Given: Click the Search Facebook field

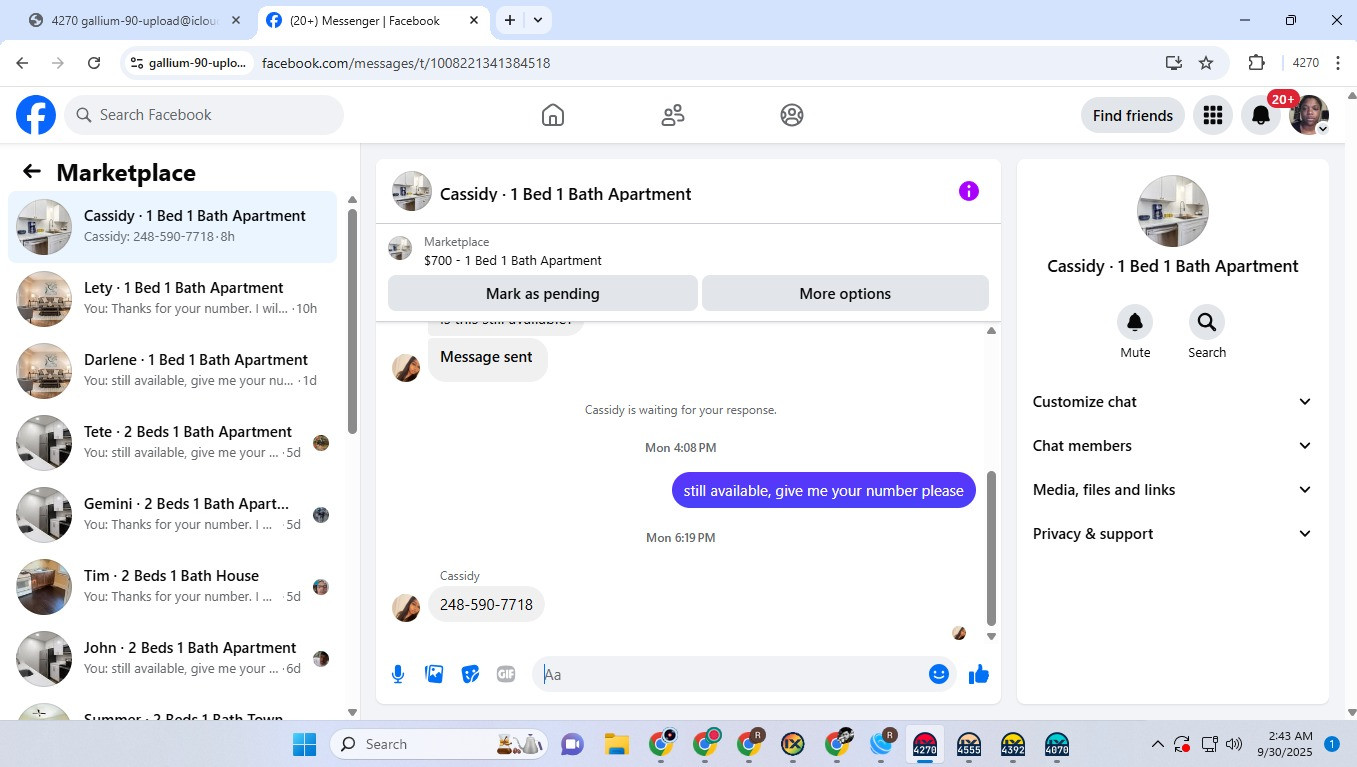Looking at the screenshot, I should 204,115.
